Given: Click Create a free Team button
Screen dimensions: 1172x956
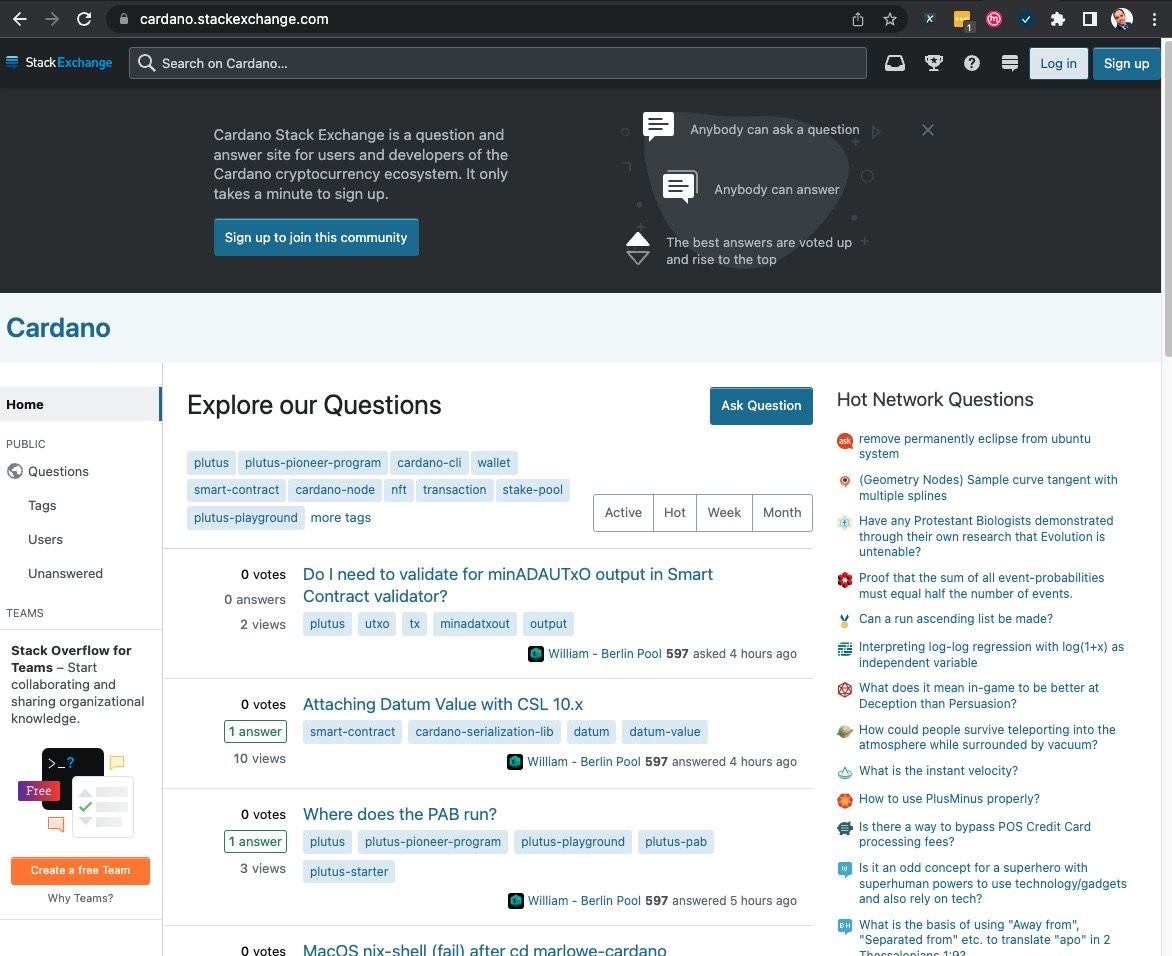Looking at the screenshot, I should pos(81,870).
